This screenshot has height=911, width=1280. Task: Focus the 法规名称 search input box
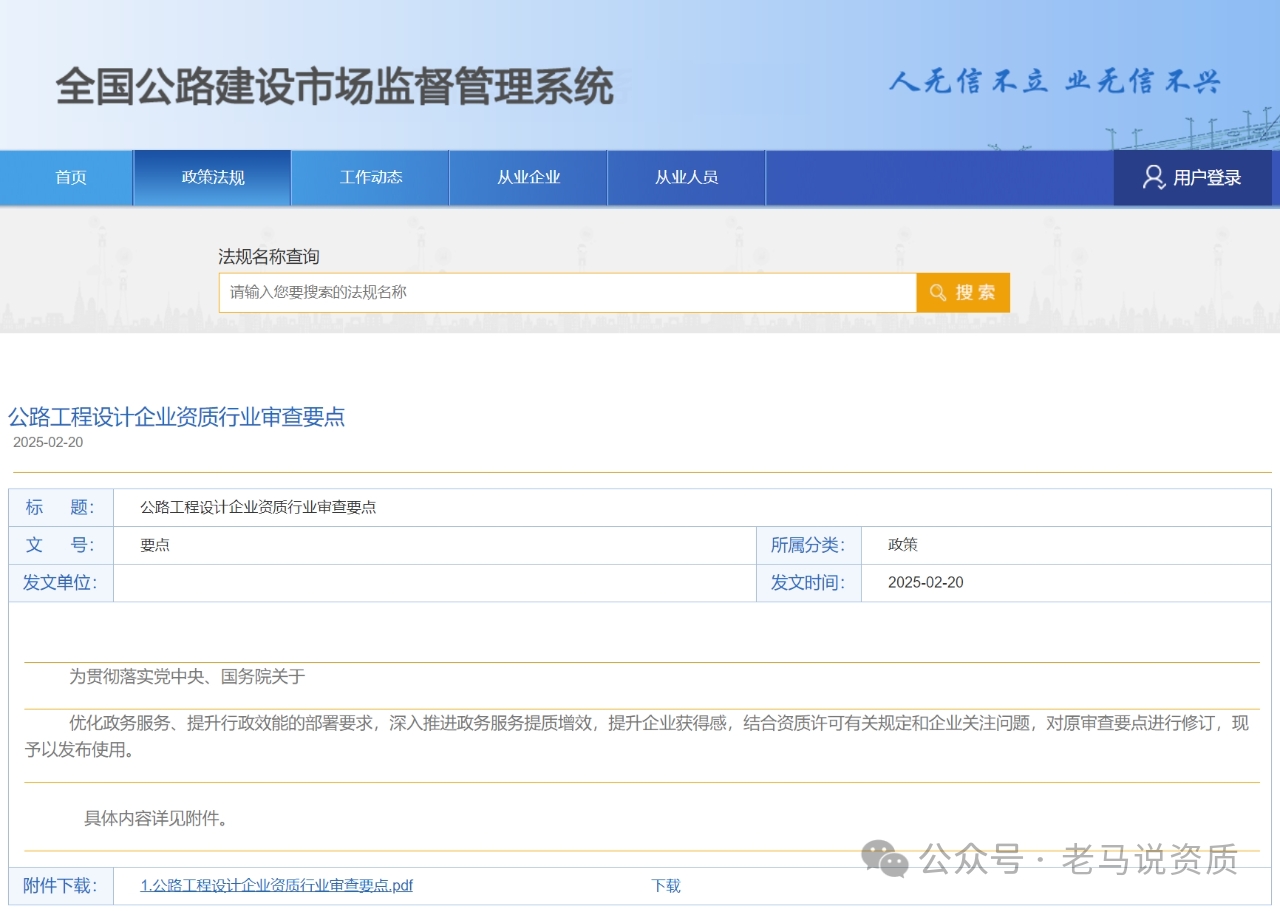[567, 293]
